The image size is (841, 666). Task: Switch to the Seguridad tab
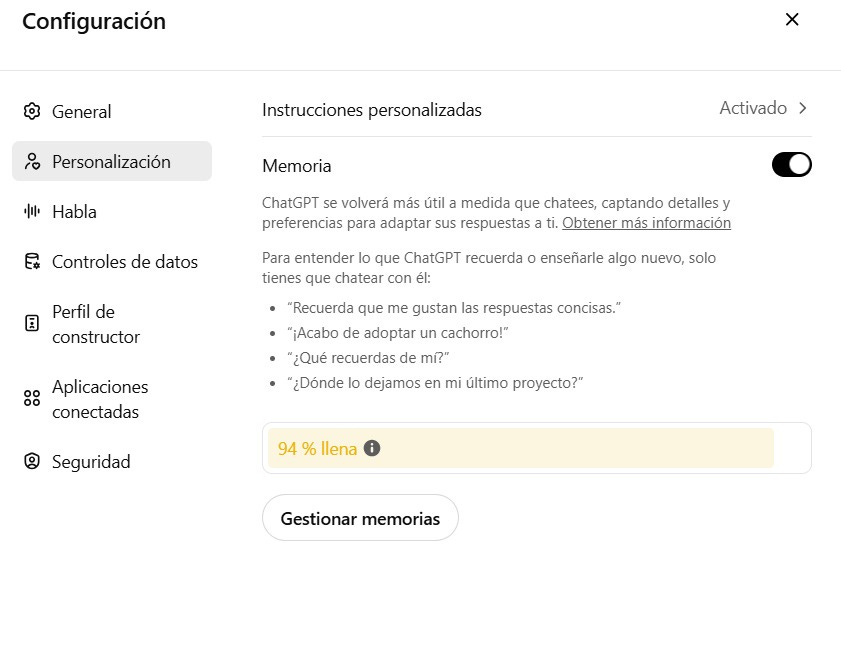coord(112,461)
